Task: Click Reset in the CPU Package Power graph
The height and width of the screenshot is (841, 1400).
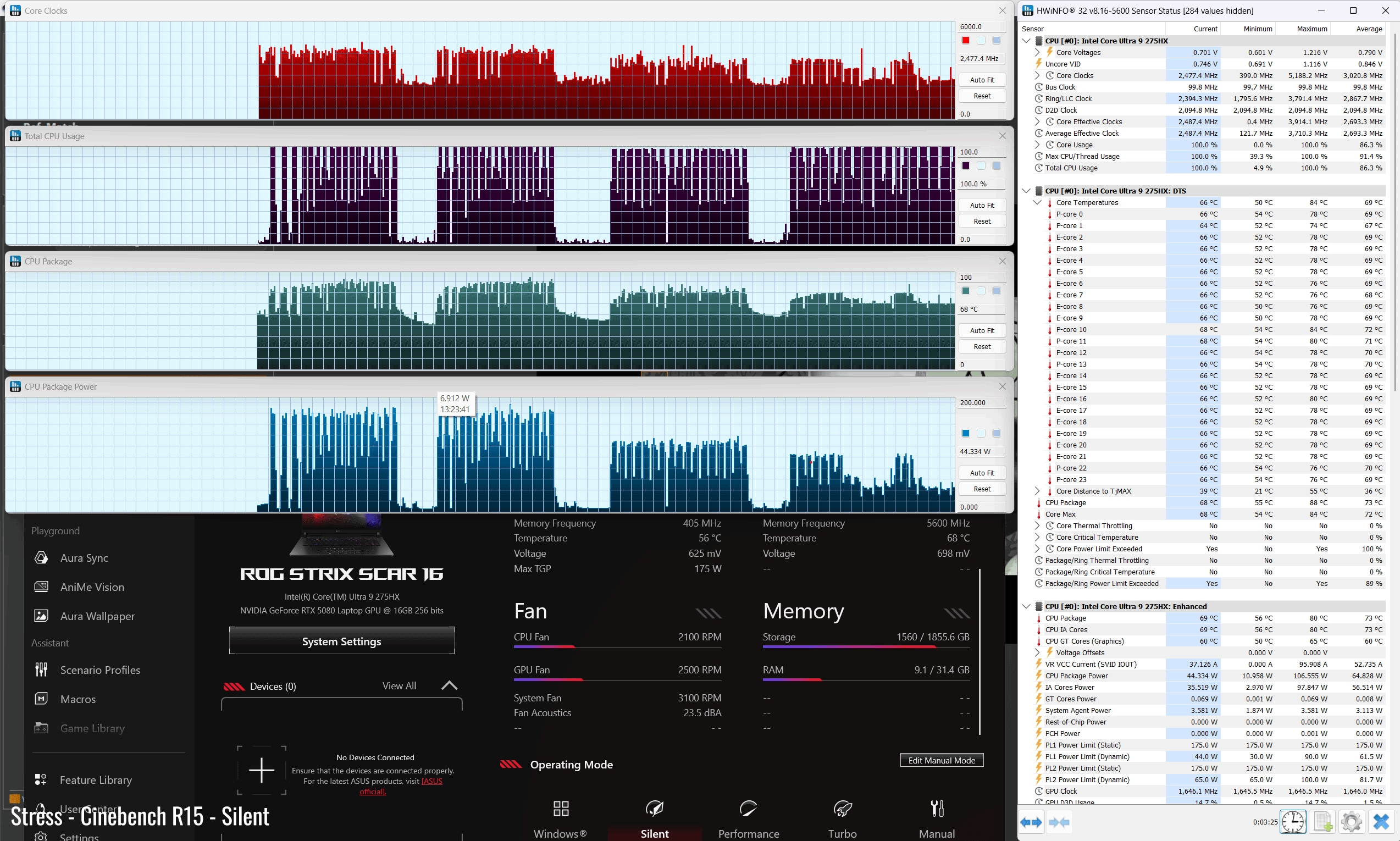Action: [982, 489]
